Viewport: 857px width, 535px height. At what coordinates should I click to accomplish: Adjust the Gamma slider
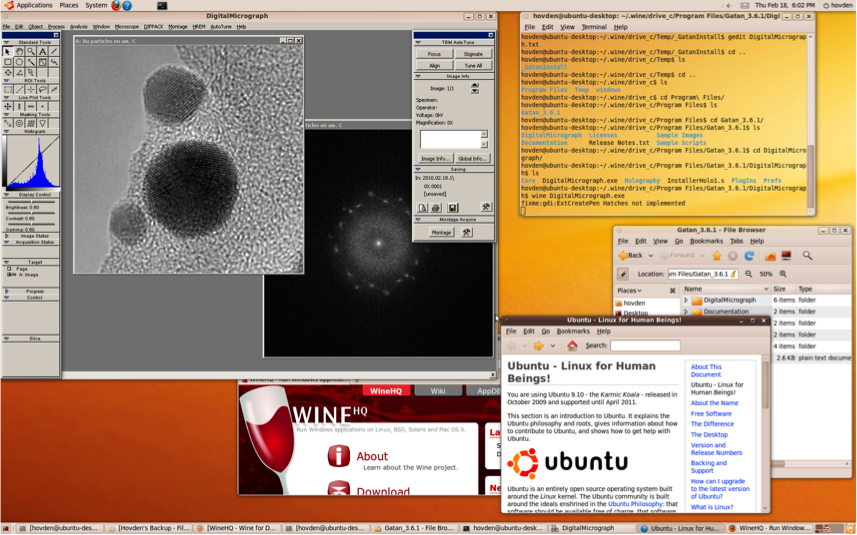(x=31, y=224)
